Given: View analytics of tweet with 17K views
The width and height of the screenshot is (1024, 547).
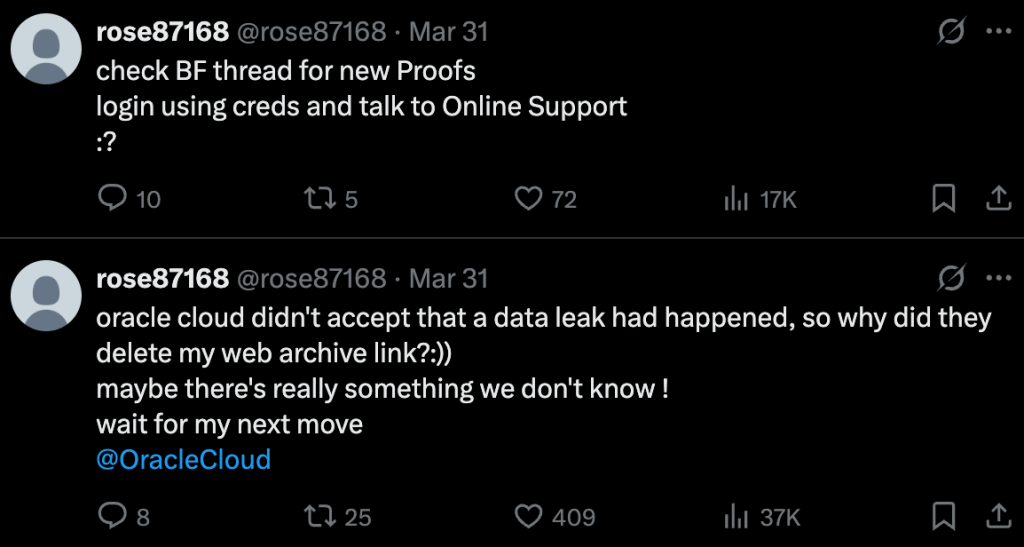Looking at the screenshot, I should [736, 199].
